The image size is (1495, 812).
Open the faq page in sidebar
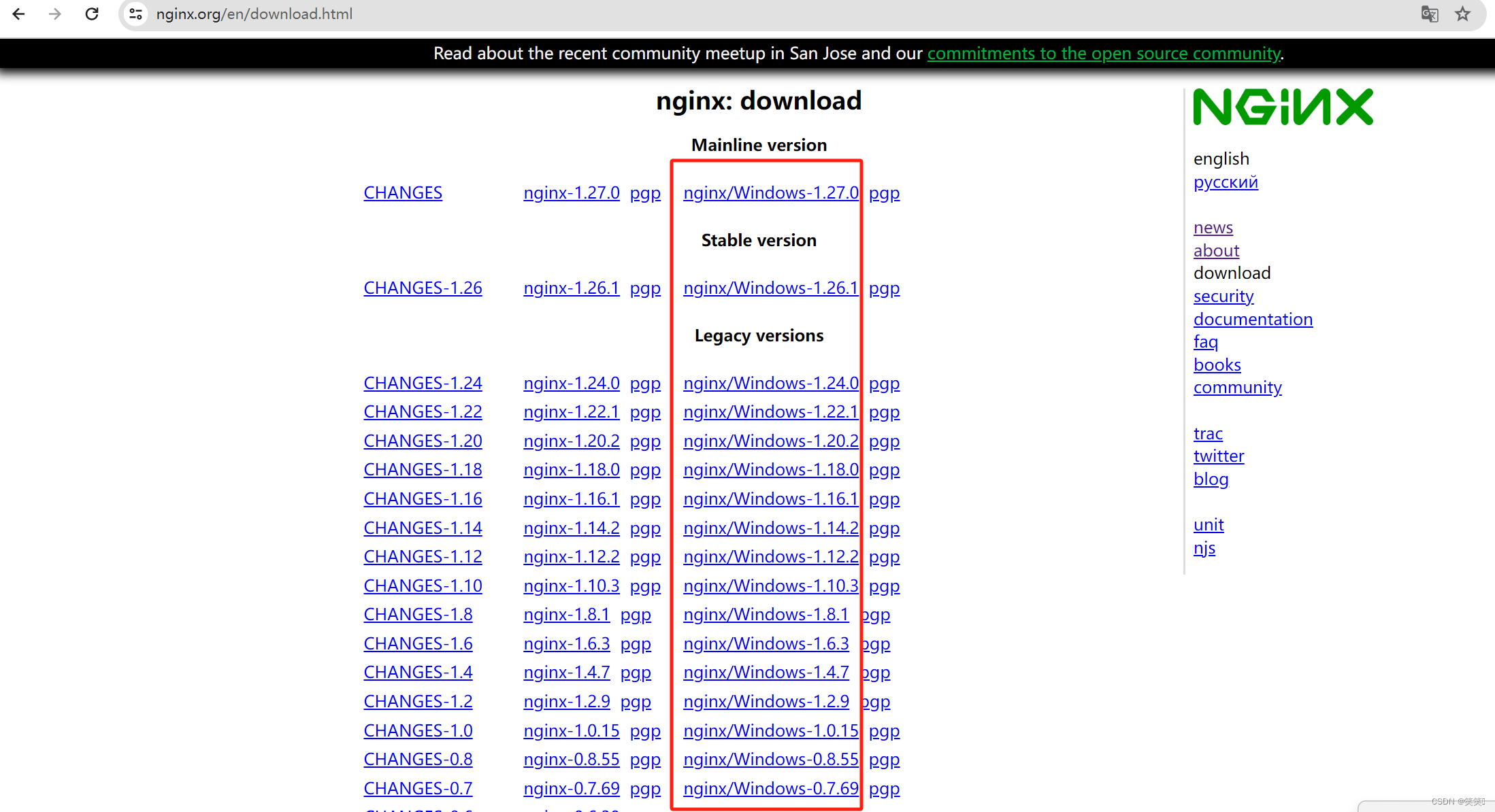point(1205,342)
